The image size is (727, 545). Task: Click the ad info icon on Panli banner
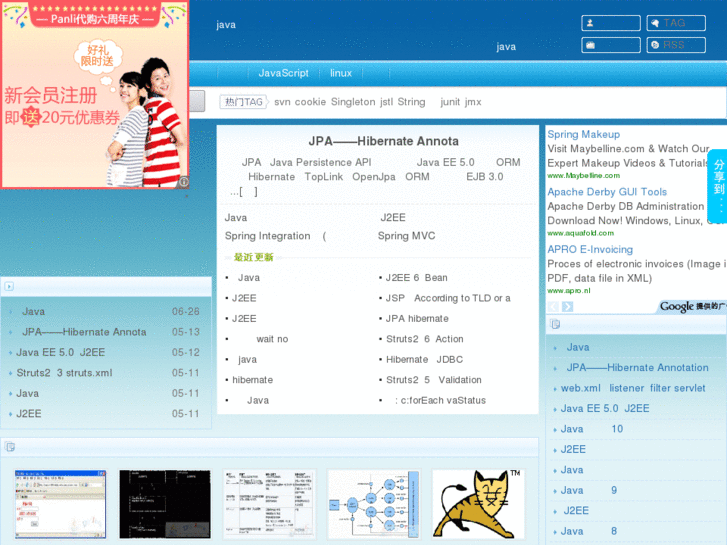click(x=184, y=182)
